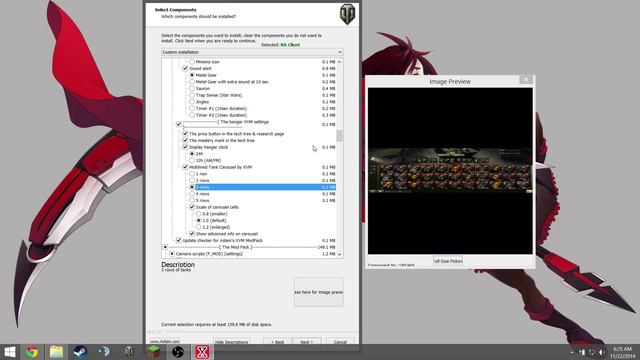Open Minecraft from the taskbar
640x360 pixels.
tap(153, 352)
